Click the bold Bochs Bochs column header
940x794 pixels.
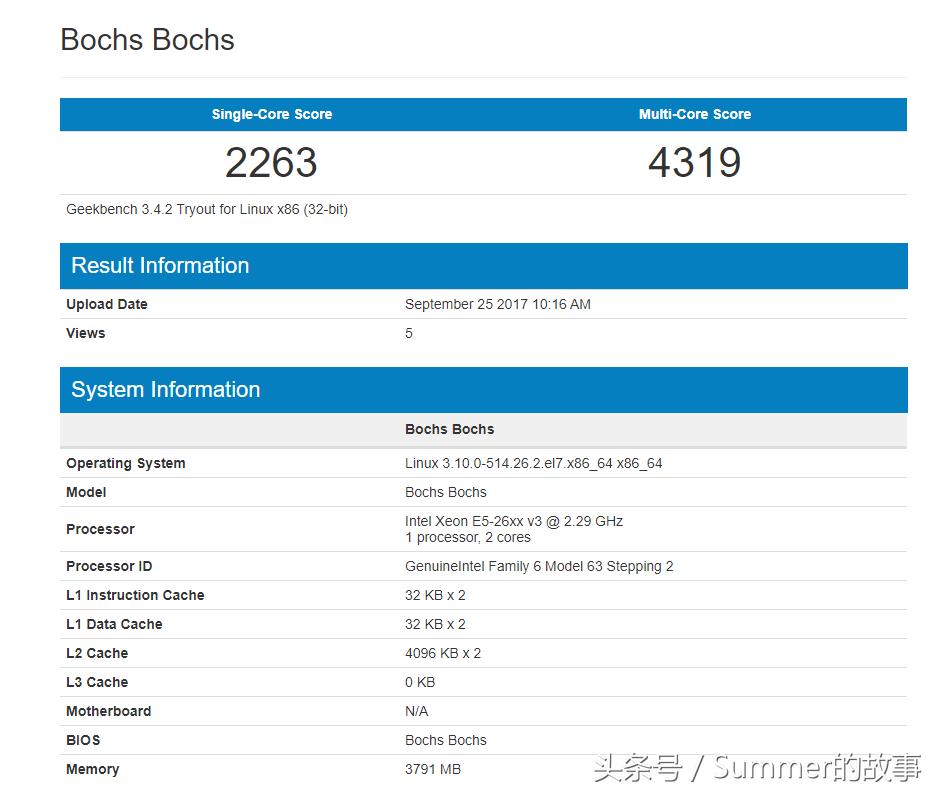tap(450, 429)
